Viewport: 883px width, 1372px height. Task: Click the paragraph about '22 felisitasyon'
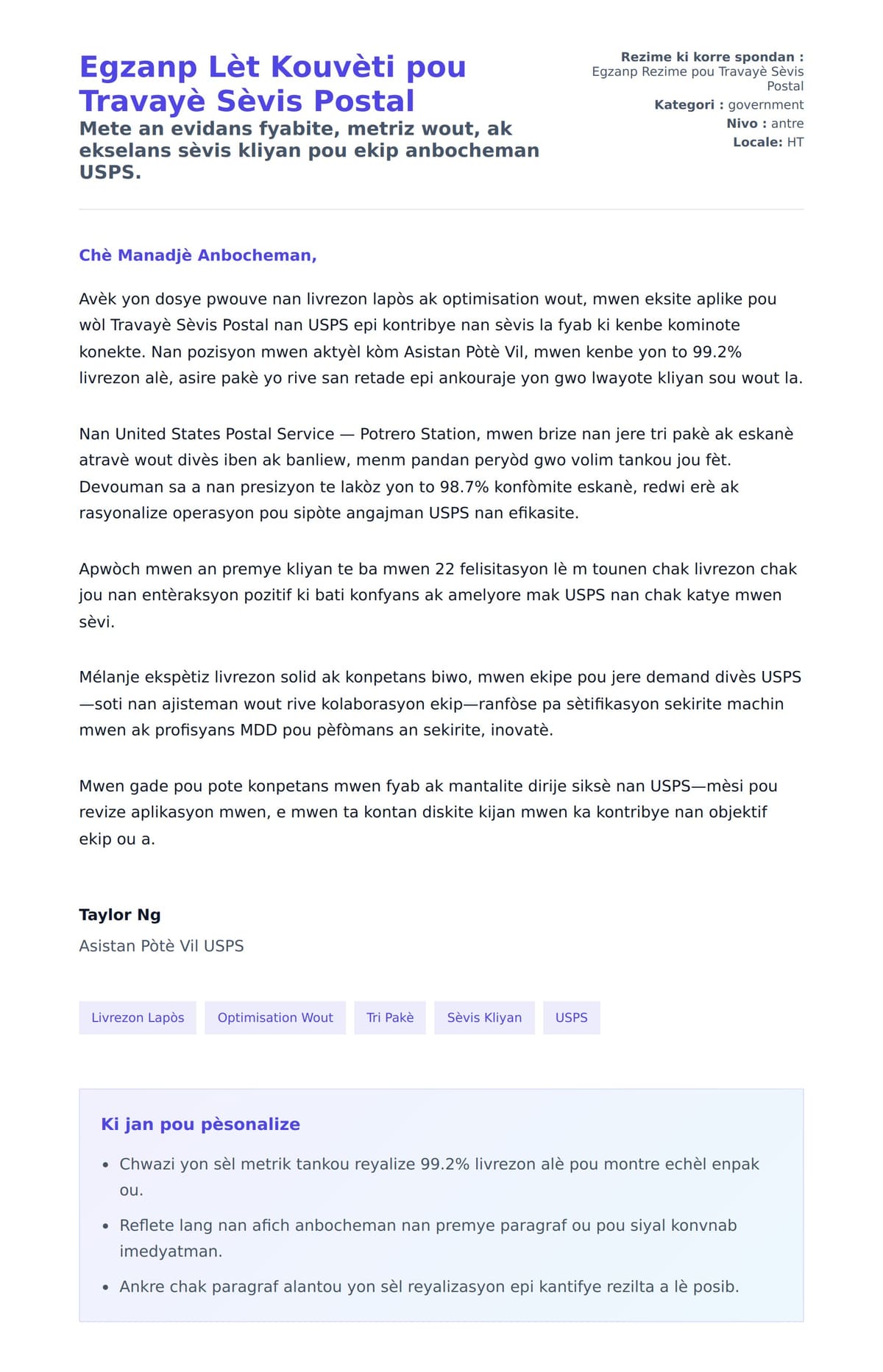pyautogui.click(x=438, y=595)
